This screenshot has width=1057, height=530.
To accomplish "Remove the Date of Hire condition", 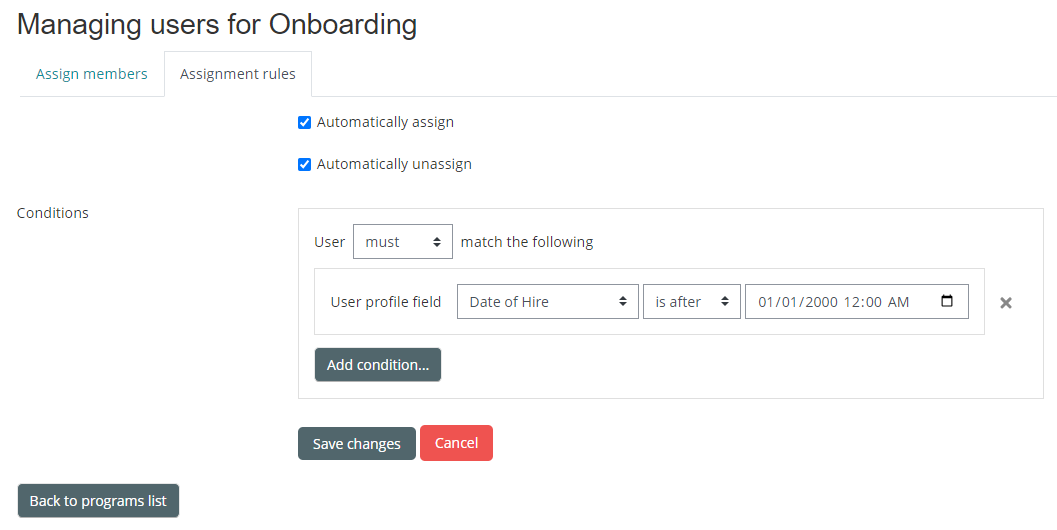I will tap(1006, 303).
